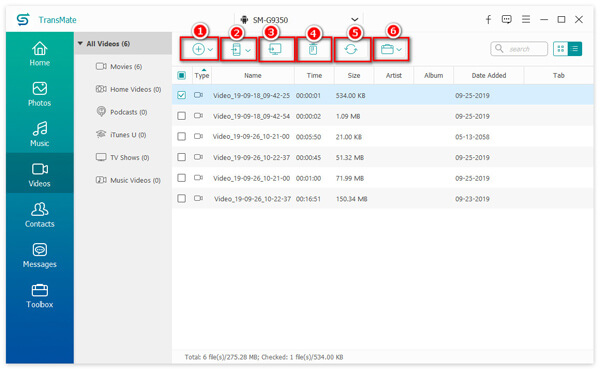600x370 pixels.
Task: Check the Video_19-09-18_09-42-54 checkbox
Action: (182, 116)
